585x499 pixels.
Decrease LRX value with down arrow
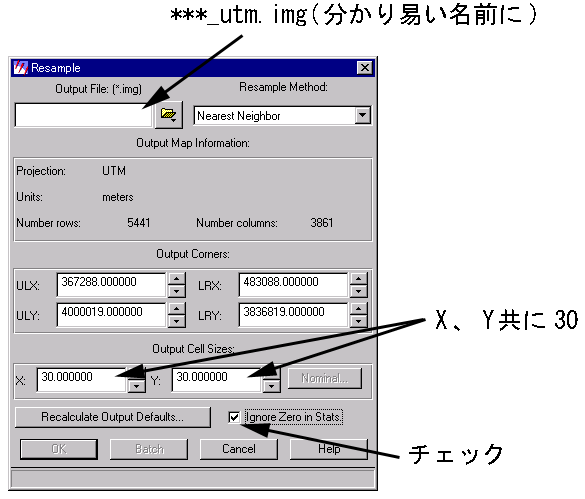(x=359, y=291)
